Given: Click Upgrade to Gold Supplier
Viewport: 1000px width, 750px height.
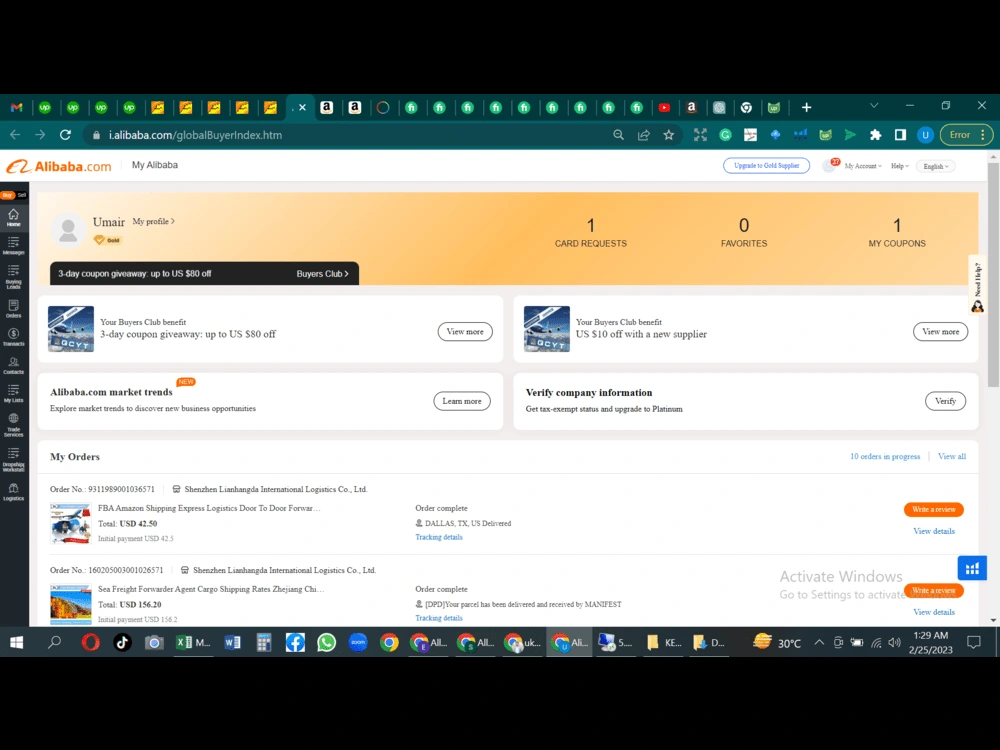Looking at the screenshot, I should click(x=766, y=166).
